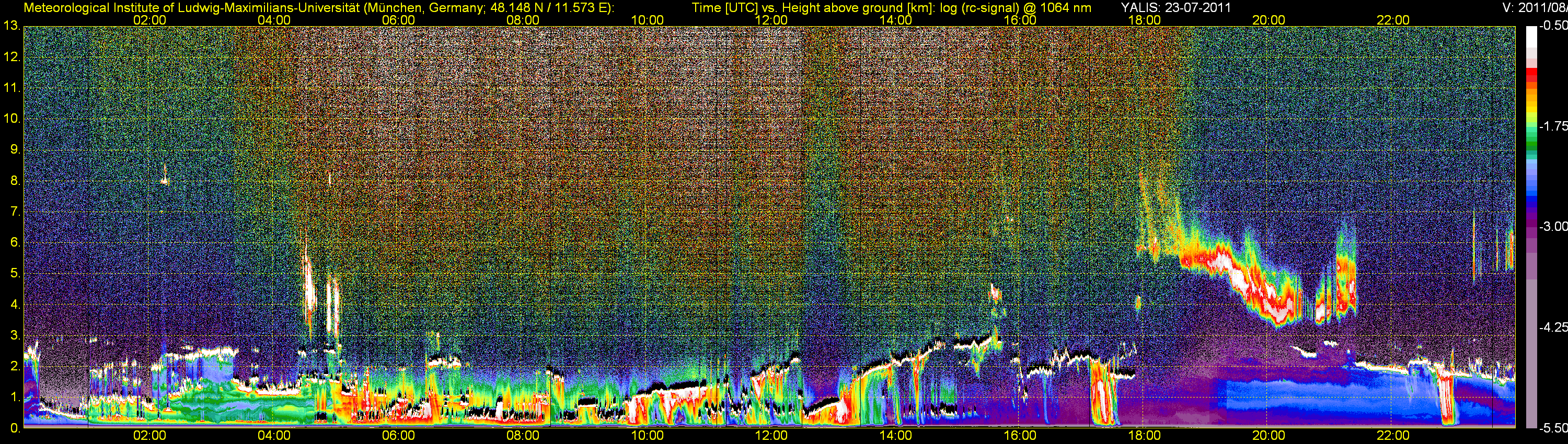
Task: Click the 10 km height axis label
Action: point(11,119)
